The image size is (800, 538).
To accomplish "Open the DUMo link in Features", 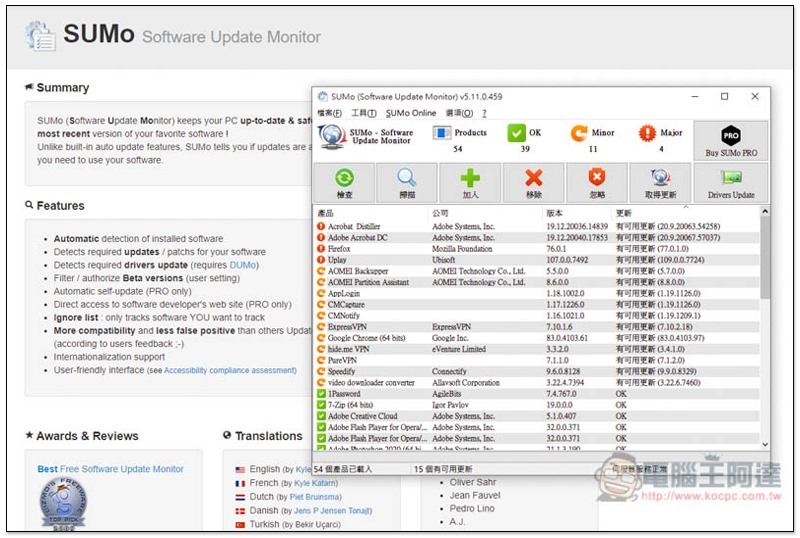I will [242, 265].
